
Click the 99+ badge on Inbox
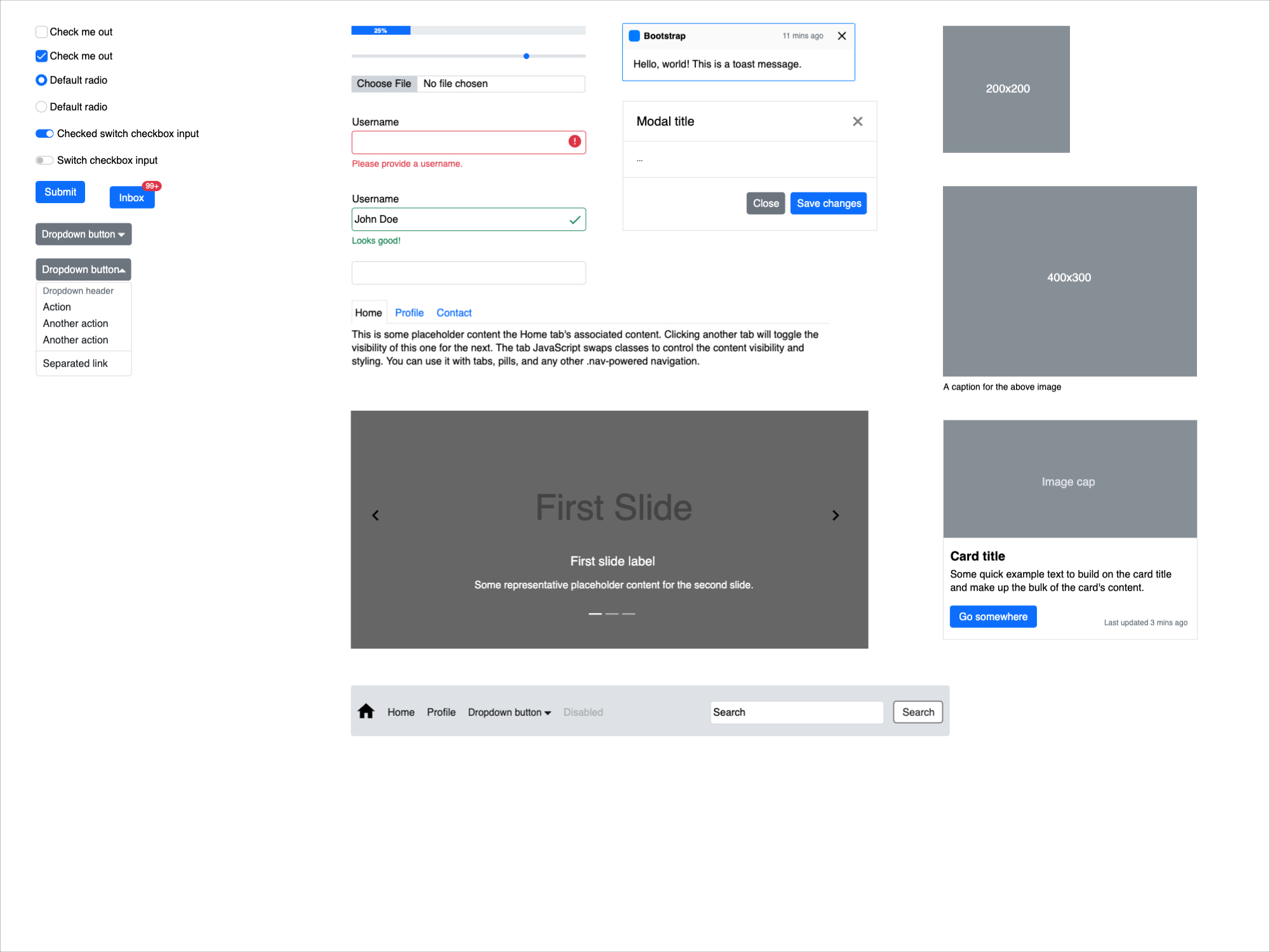pyautogui.click(x=152, y=186)
